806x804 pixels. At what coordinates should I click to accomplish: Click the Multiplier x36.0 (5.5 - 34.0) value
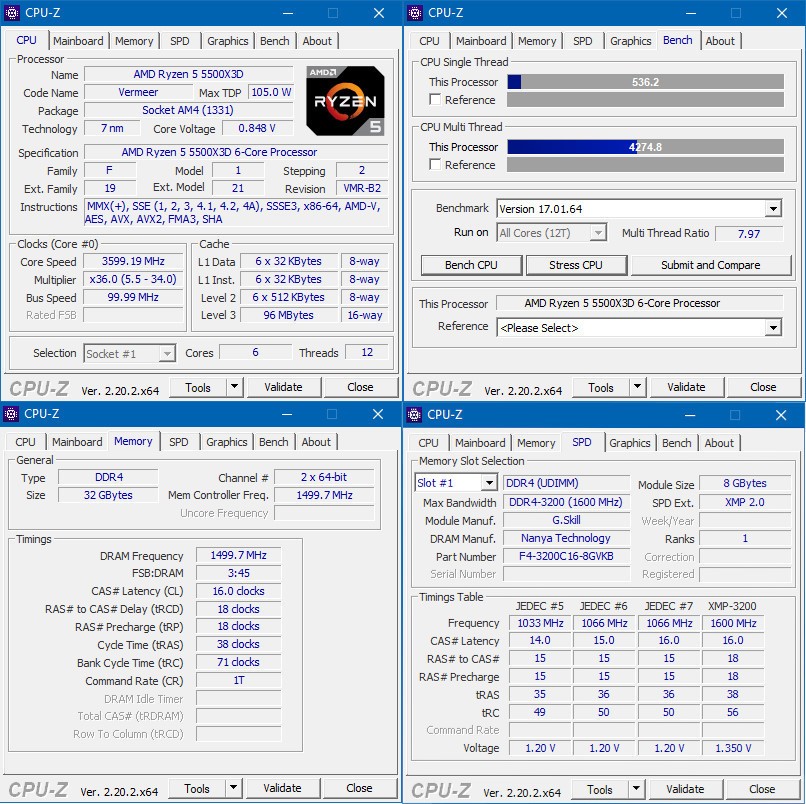click(133, 279)
